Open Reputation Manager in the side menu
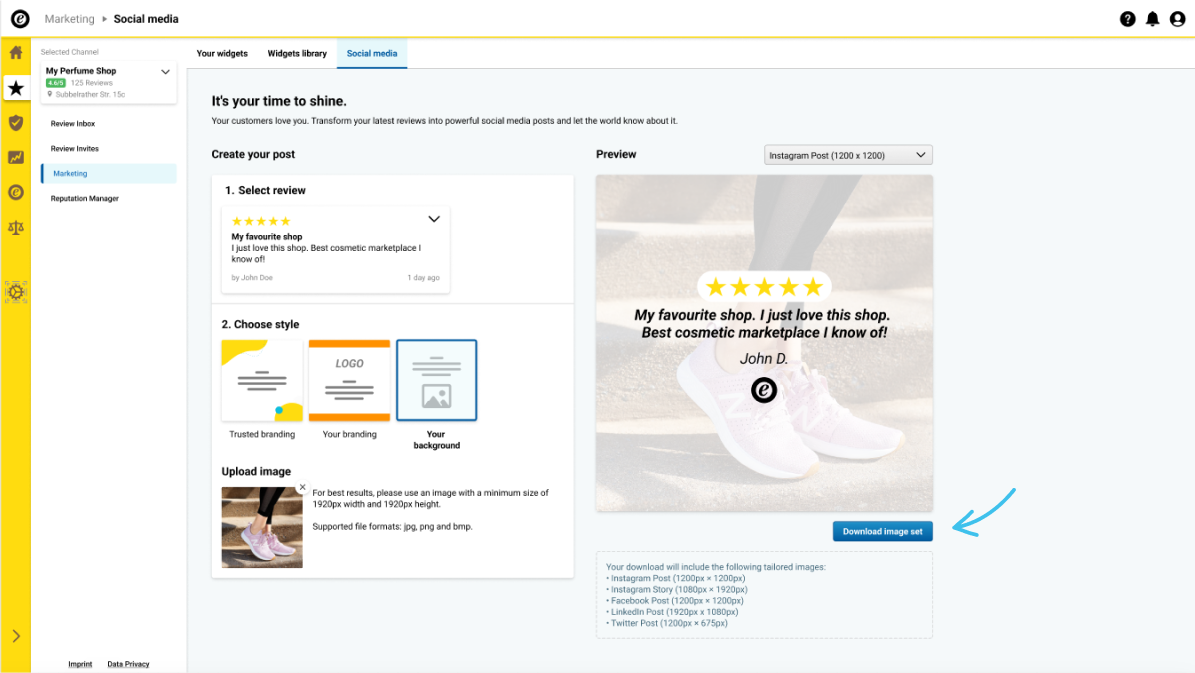Screen dimensions: 1195x673 point(85,198)
